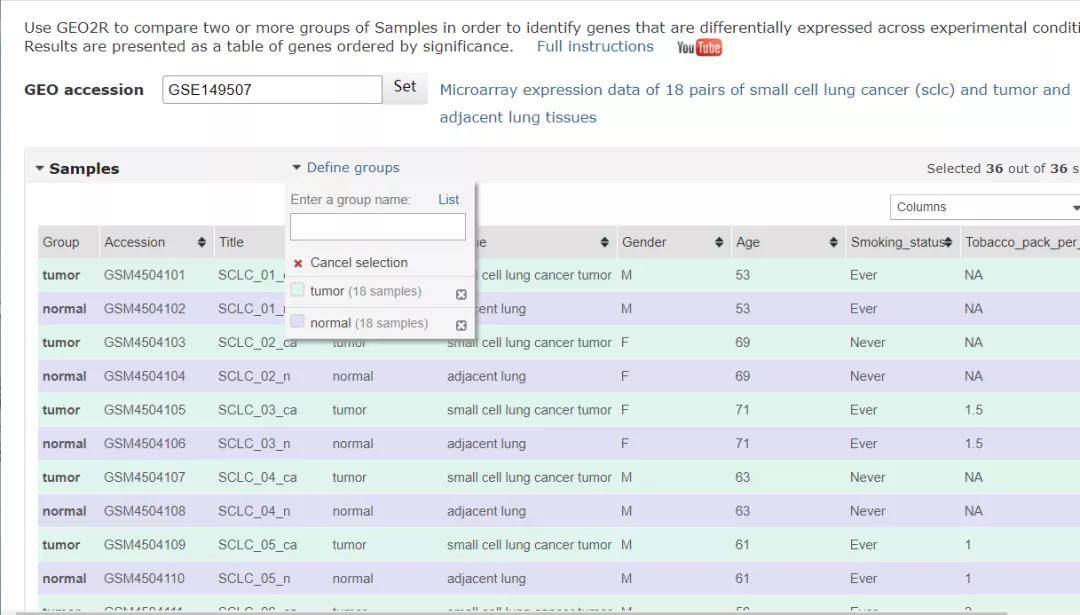Viewport: 1080px width, 615px height.
Task: Click Age cell 69 in GSM4504103 row
Action: click(x=742, y=342)
